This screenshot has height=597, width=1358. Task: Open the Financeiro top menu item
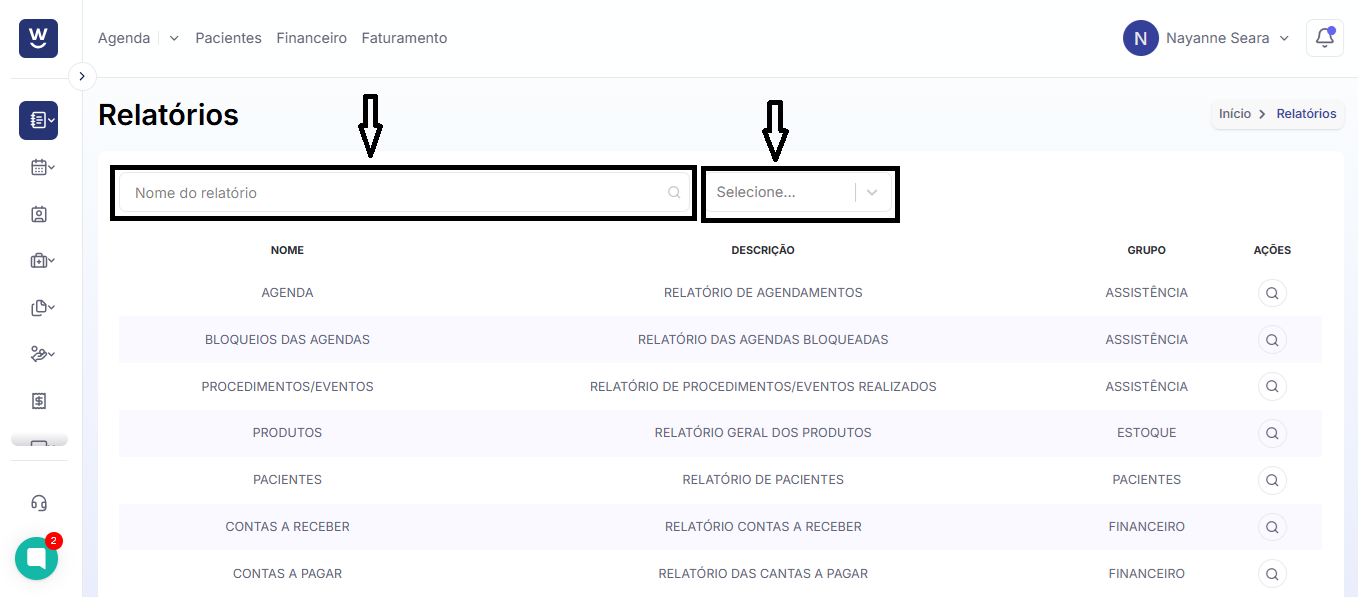[x=311, y=38]
